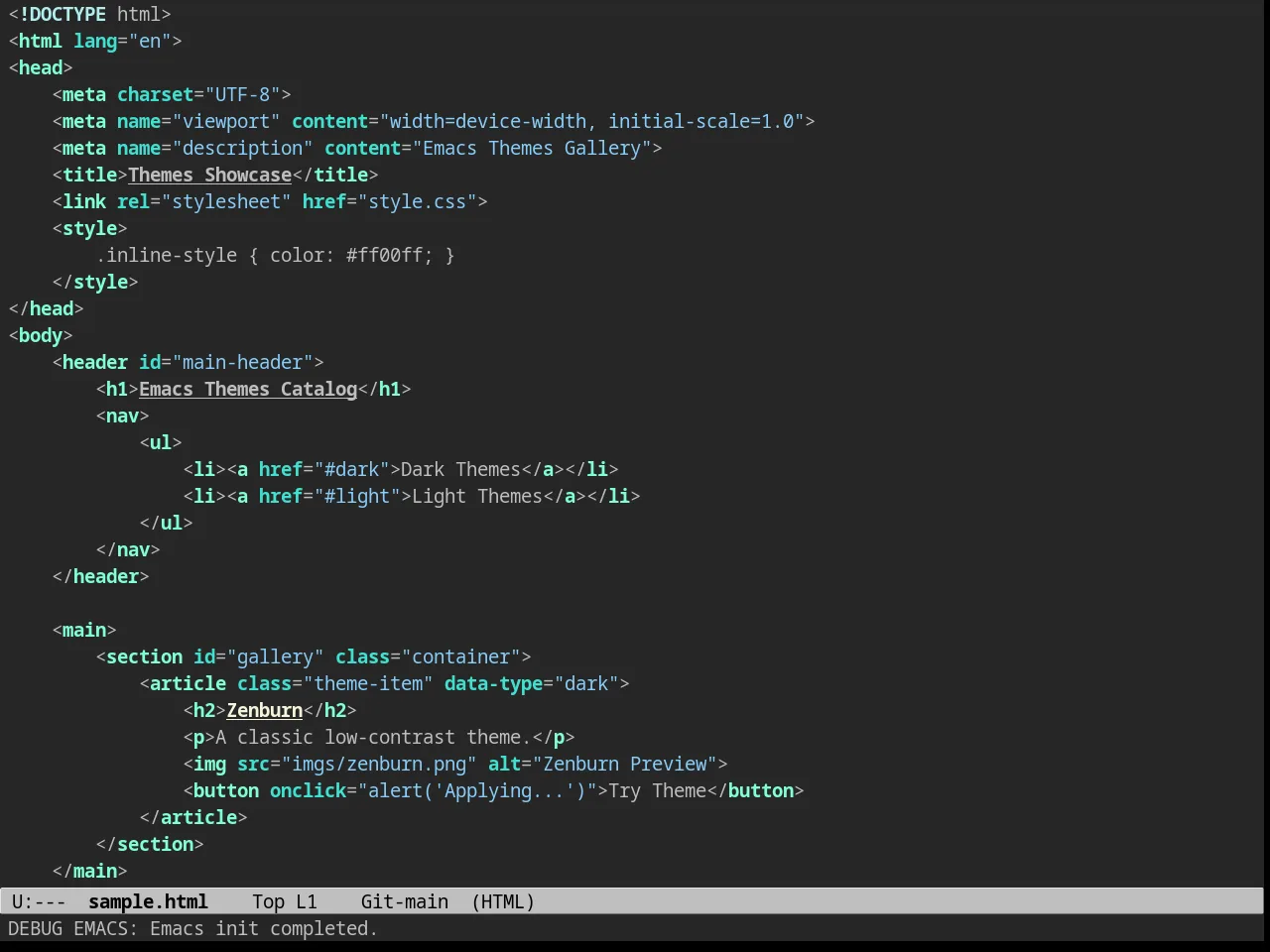The width and height of the screenshot is (1270, 952).
Task: Click the class="theme-item" attribute
Action: (x=335, y=683)
